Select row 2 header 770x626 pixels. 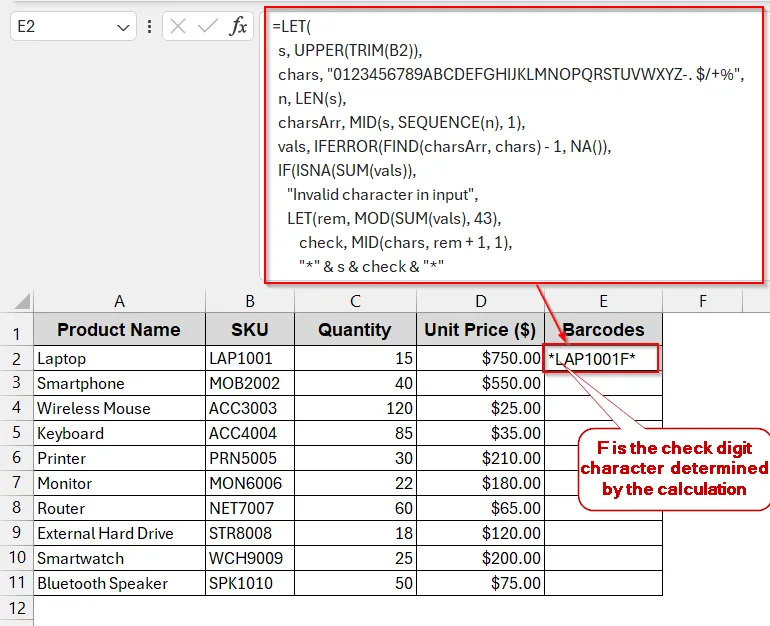pyautogui.click(x=17, y=358)
